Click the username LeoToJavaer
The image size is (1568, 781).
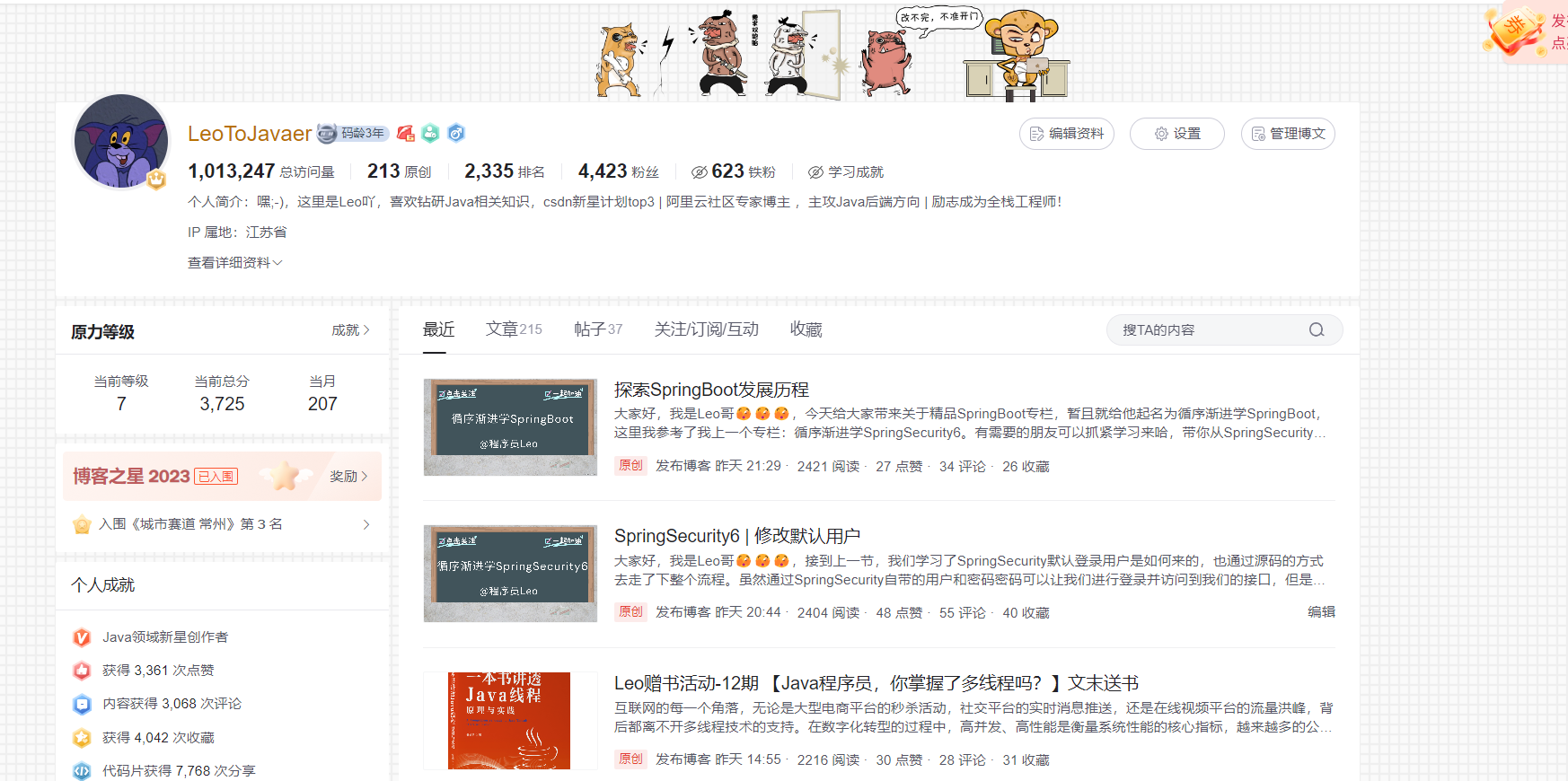(250, 134)
